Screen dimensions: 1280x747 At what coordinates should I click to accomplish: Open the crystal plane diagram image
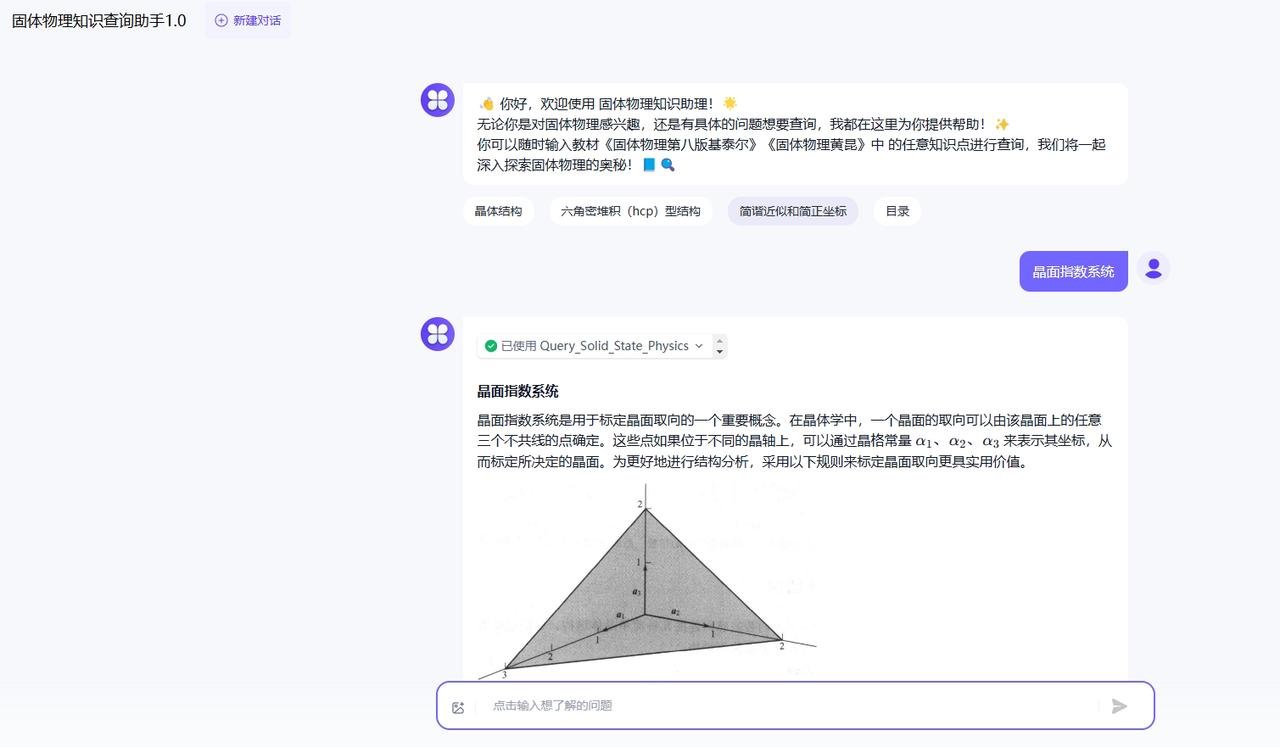coord(647,585)
